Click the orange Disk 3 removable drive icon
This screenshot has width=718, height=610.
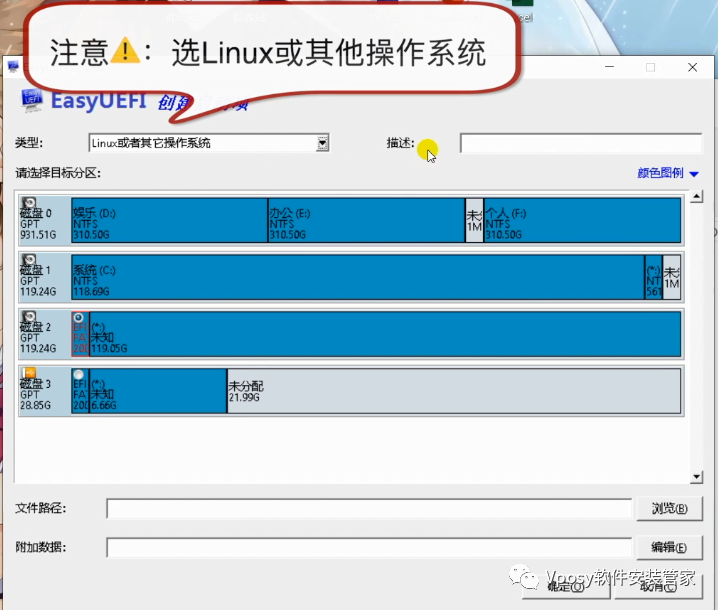click(x=29, y=374)
